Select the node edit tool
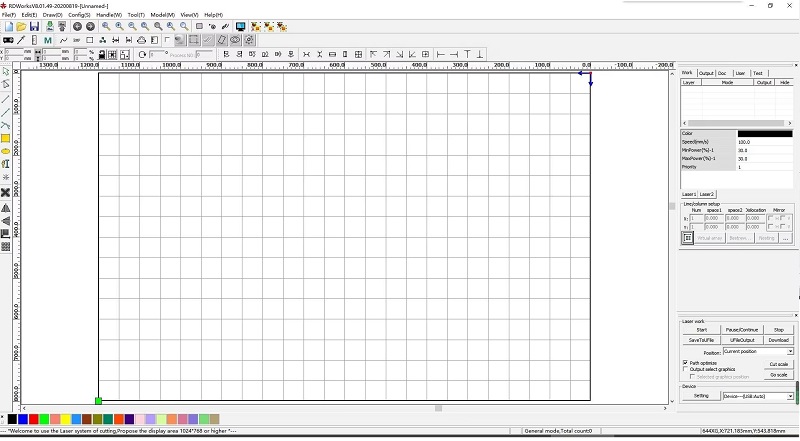 click(6, 84)
